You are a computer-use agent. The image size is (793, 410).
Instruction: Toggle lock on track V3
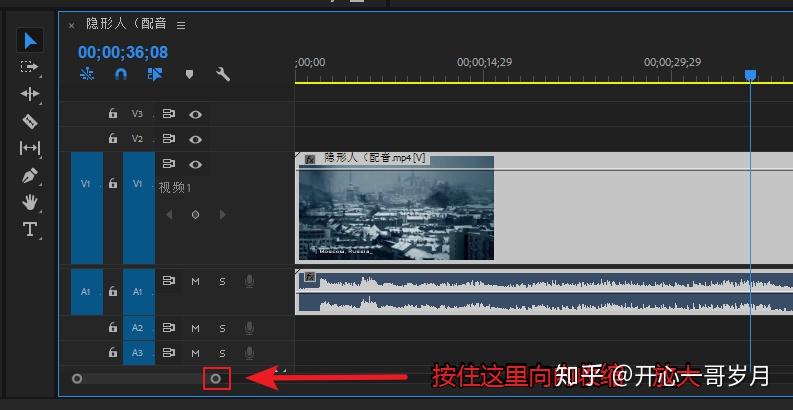click(113, 114)
